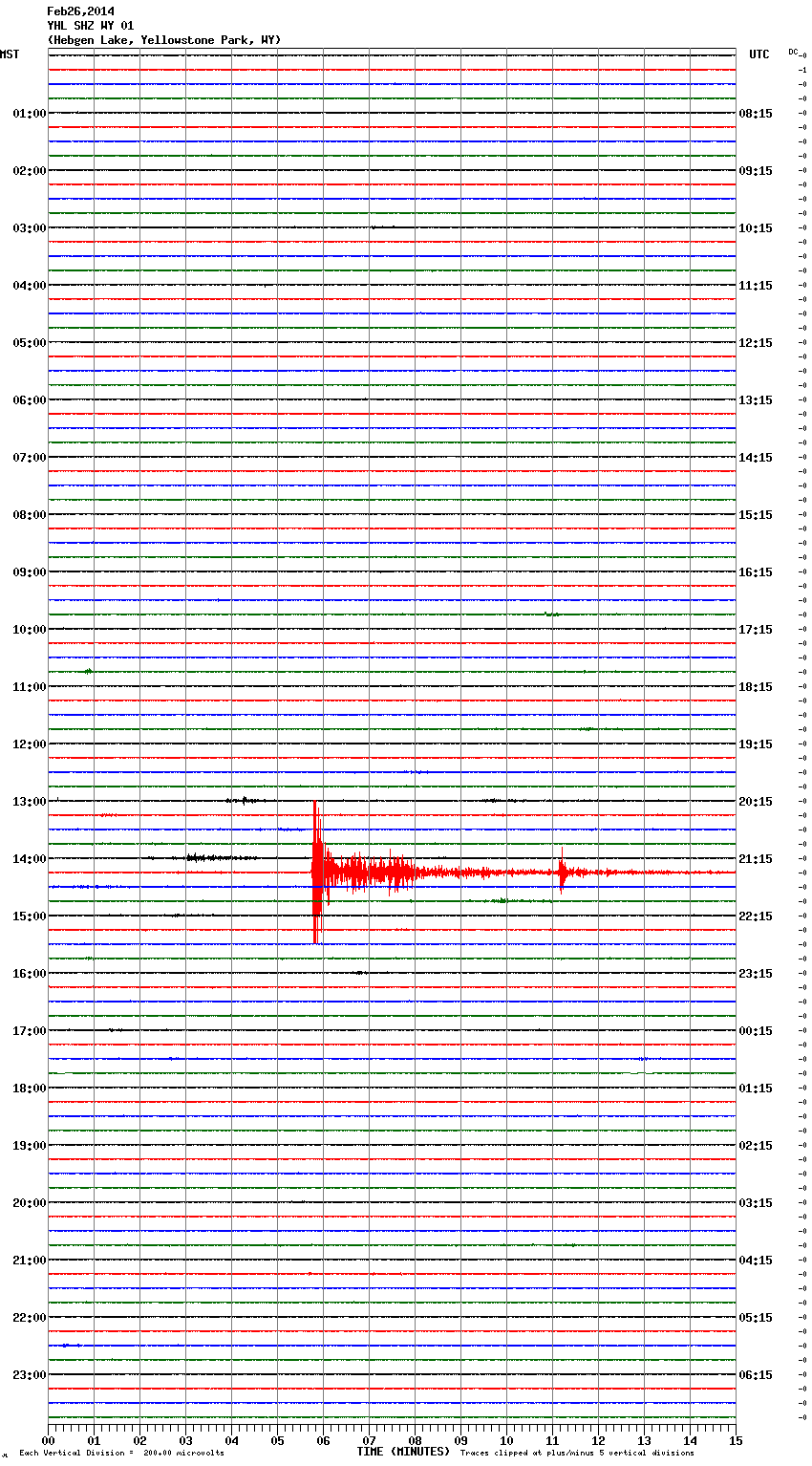Click the vertical division 200.00 microvolts note
The height and width of the screenshot is (1466, 812).
pos(121,1454)
